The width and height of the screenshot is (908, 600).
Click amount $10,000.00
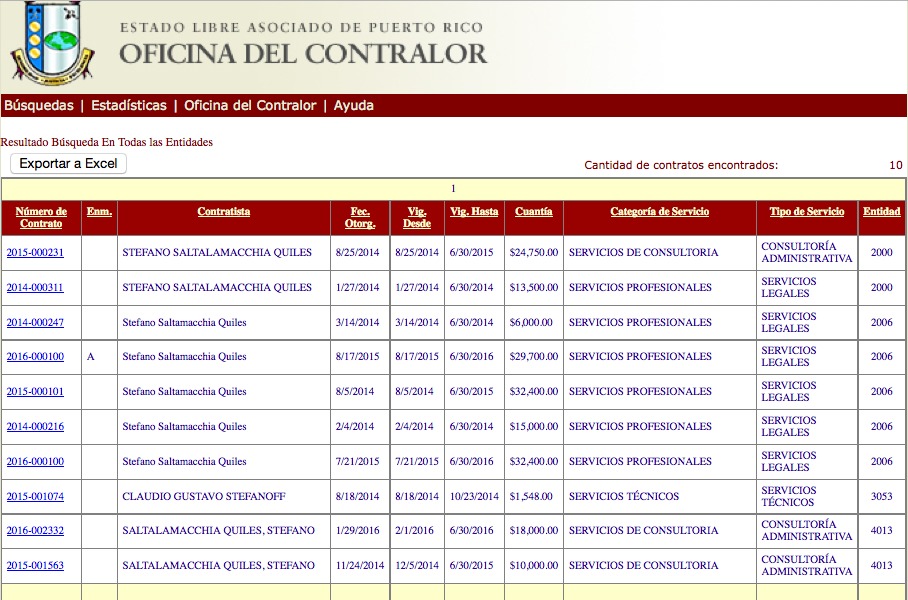click(x=534, y=565)
